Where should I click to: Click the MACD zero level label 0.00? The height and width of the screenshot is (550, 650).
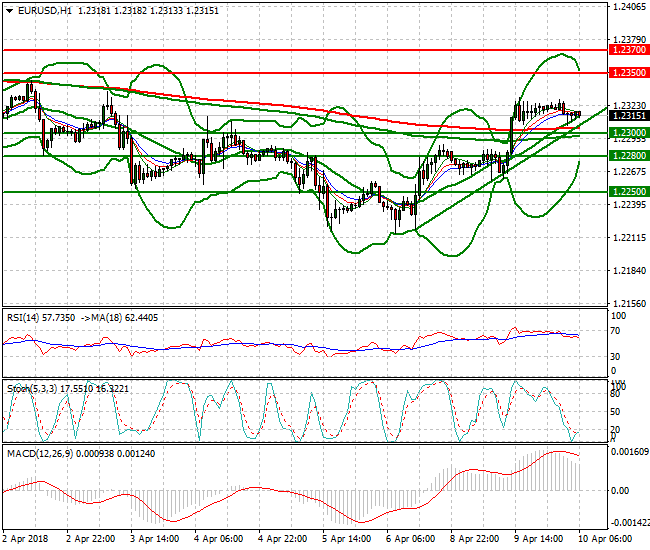pyautogui.click(x=620, y=491)
